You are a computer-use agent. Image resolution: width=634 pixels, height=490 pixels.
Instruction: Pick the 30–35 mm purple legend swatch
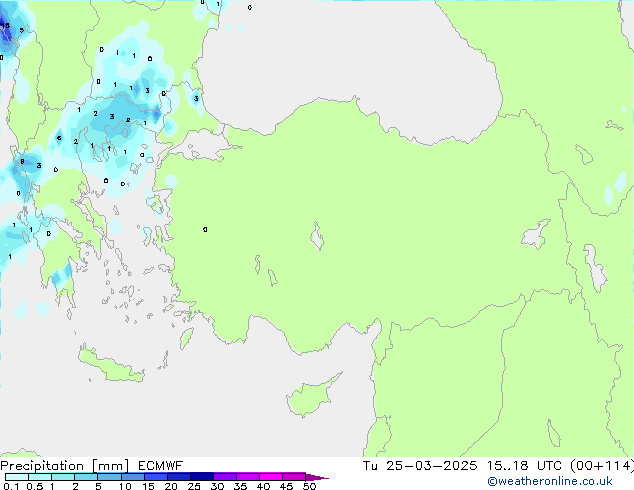(x=225, y=477)
